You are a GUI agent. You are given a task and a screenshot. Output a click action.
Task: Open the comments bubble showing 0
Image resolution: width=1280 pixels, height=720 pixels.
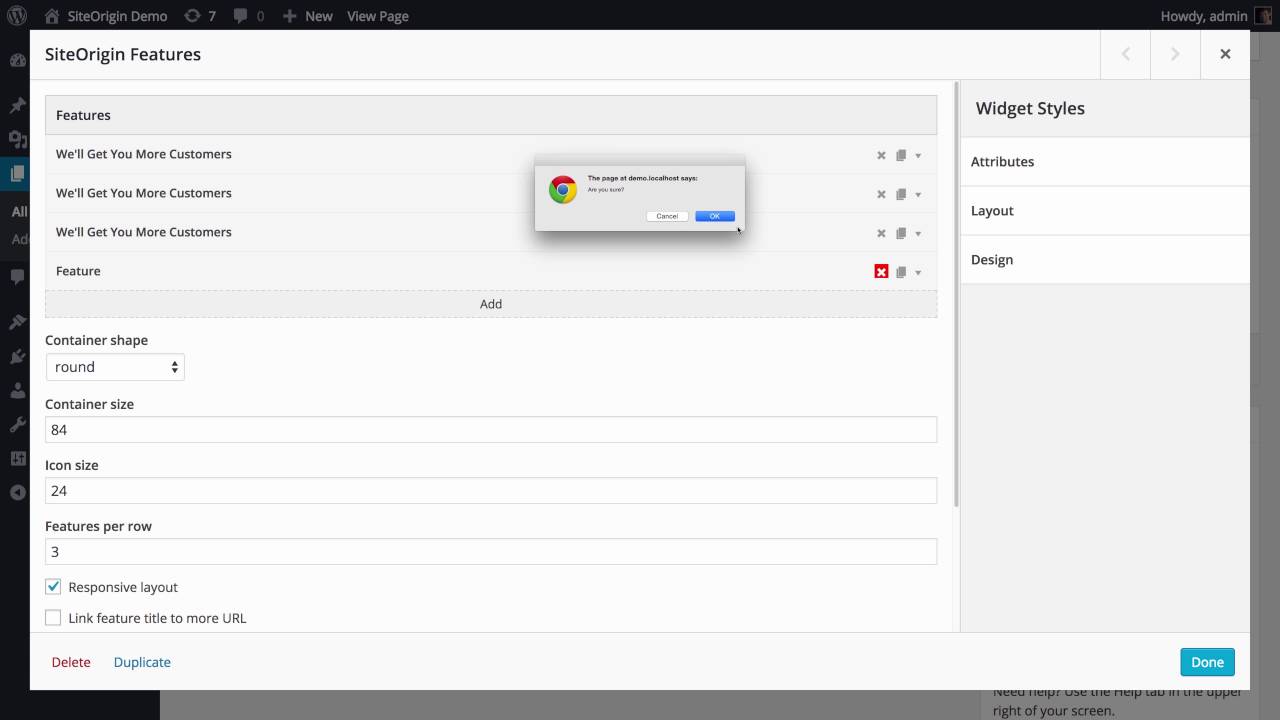pyautogui.click(x=249, y=16)
